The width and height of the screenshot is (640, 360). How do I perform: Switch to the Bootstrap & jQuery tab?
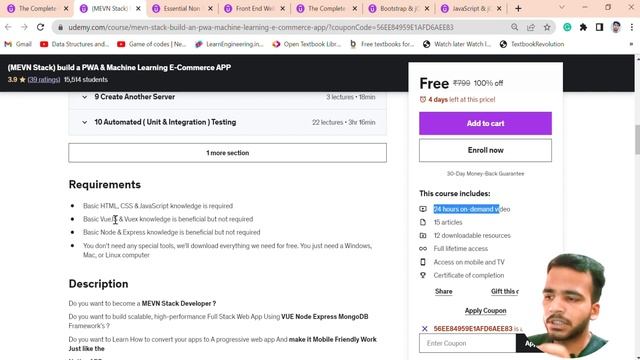click(x=398, y=9)
